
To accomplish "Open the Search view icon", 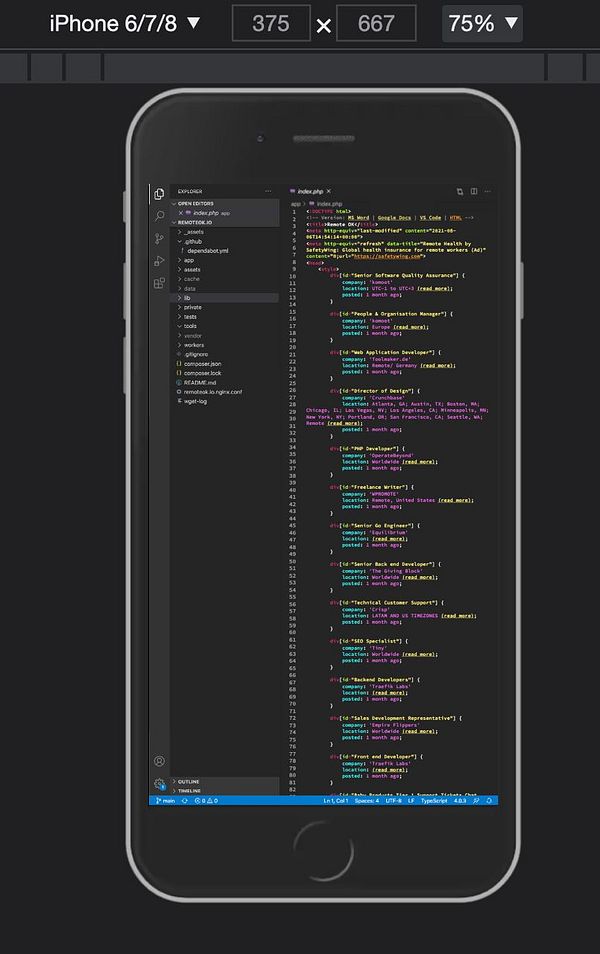I will tap(159, 216).
